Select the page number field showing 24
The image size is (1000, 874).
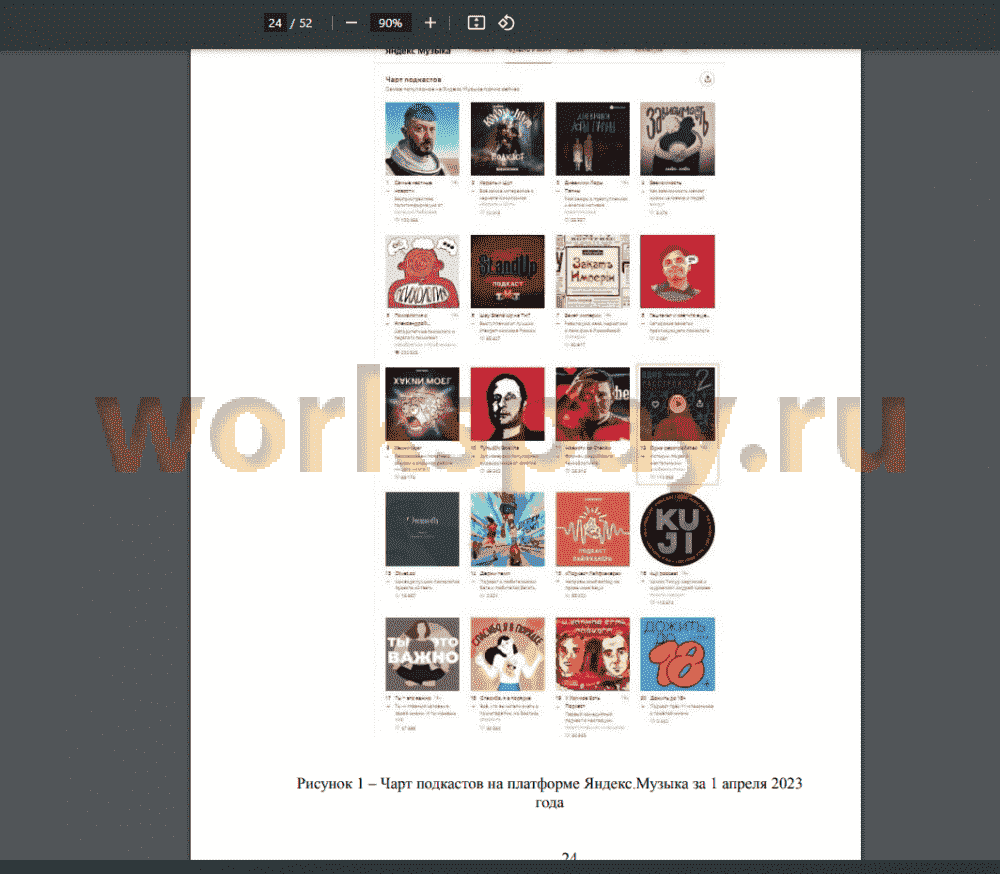point(275,23)
